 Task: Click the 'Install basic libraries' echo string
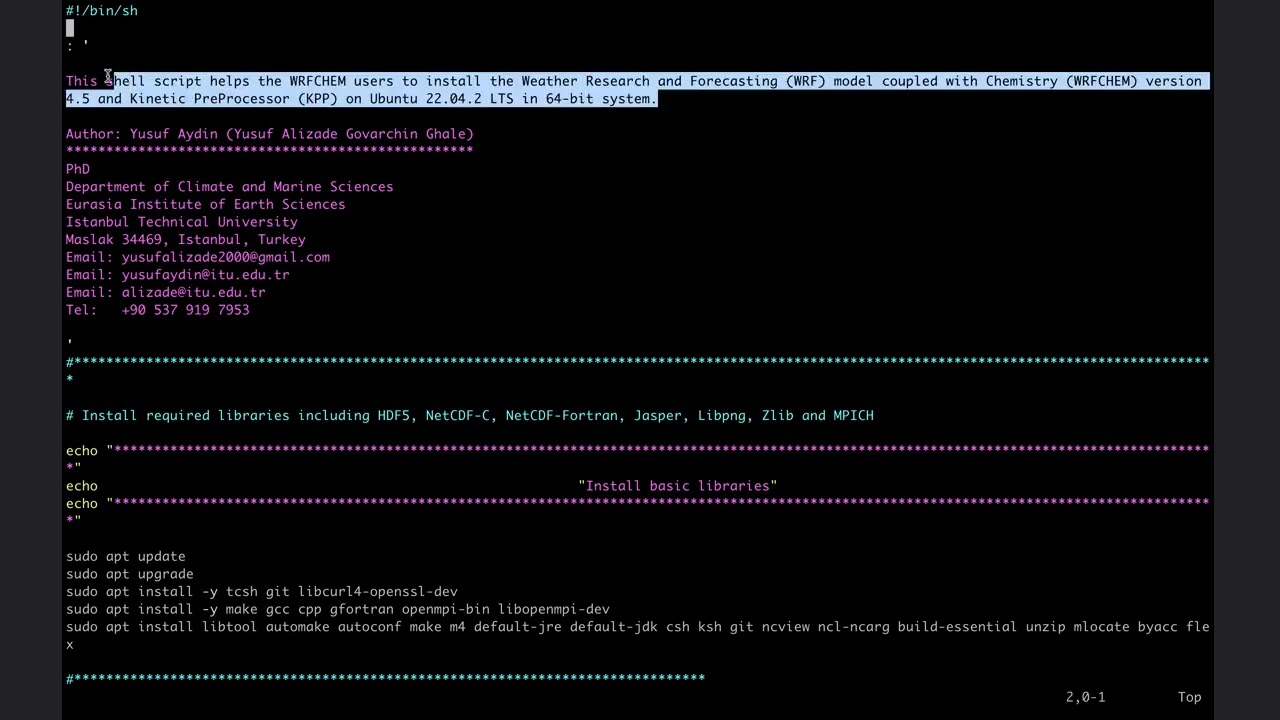[x=678, y=486]
